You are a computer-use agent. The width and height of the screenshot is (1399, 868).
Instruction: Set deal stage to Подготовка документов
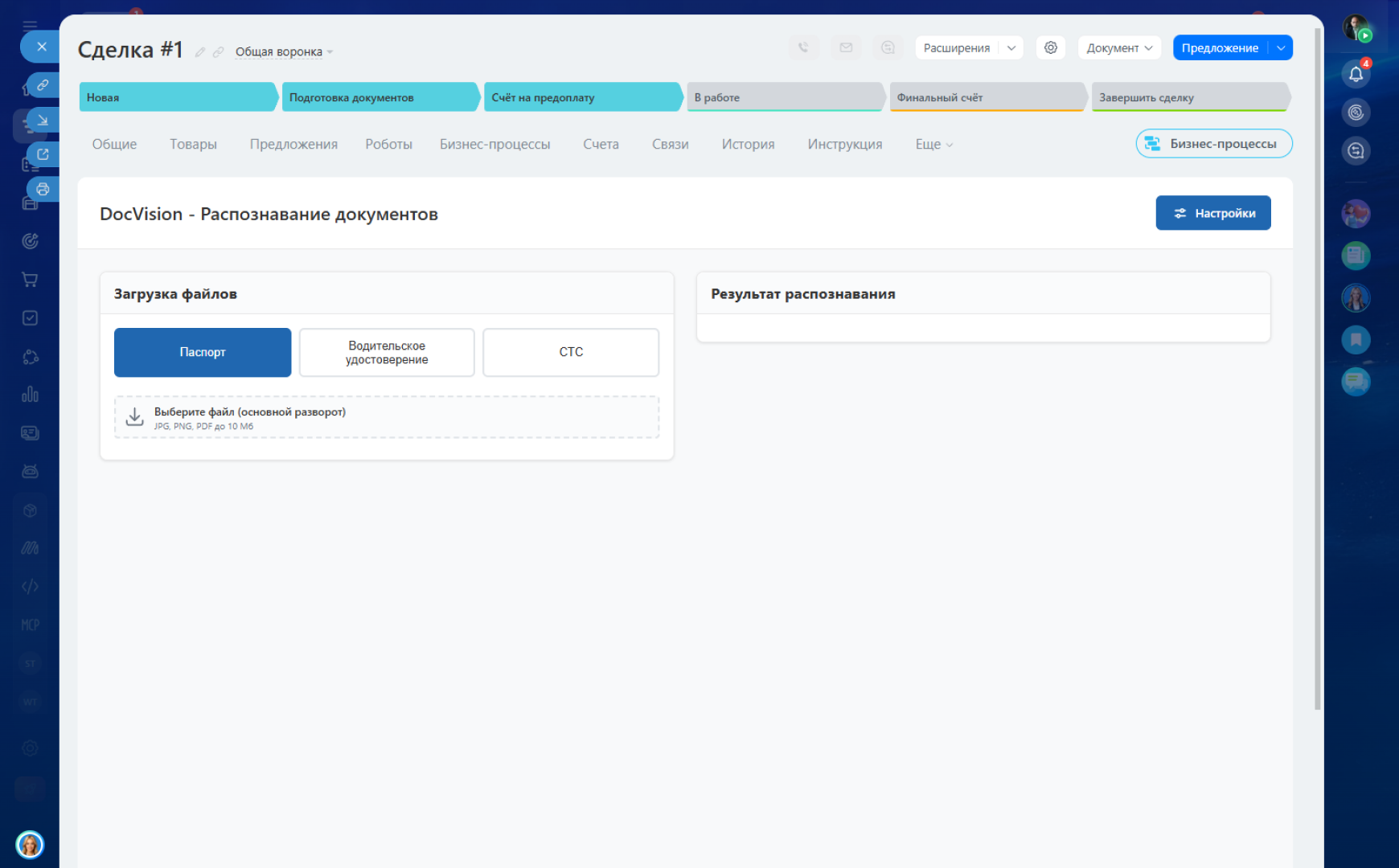pyautogui.click(x=381, y=97)
